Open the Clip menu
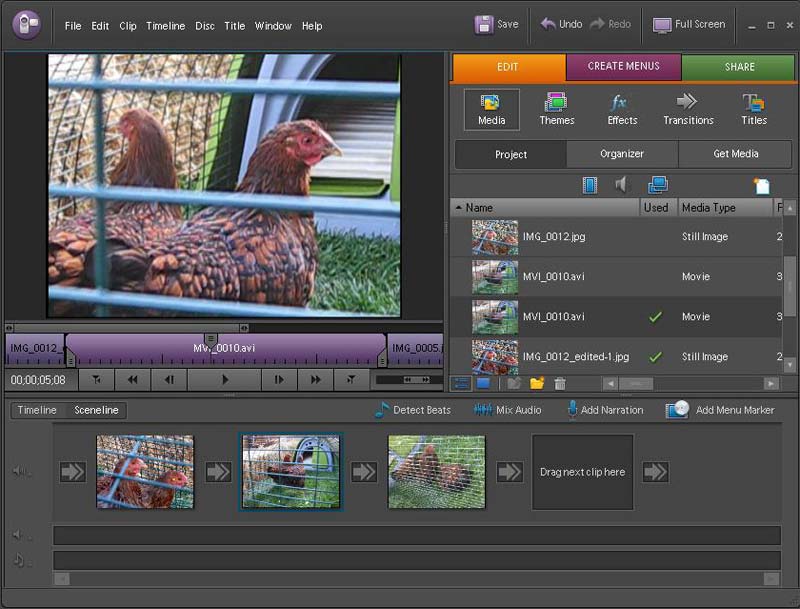 (x=128, y=26)
